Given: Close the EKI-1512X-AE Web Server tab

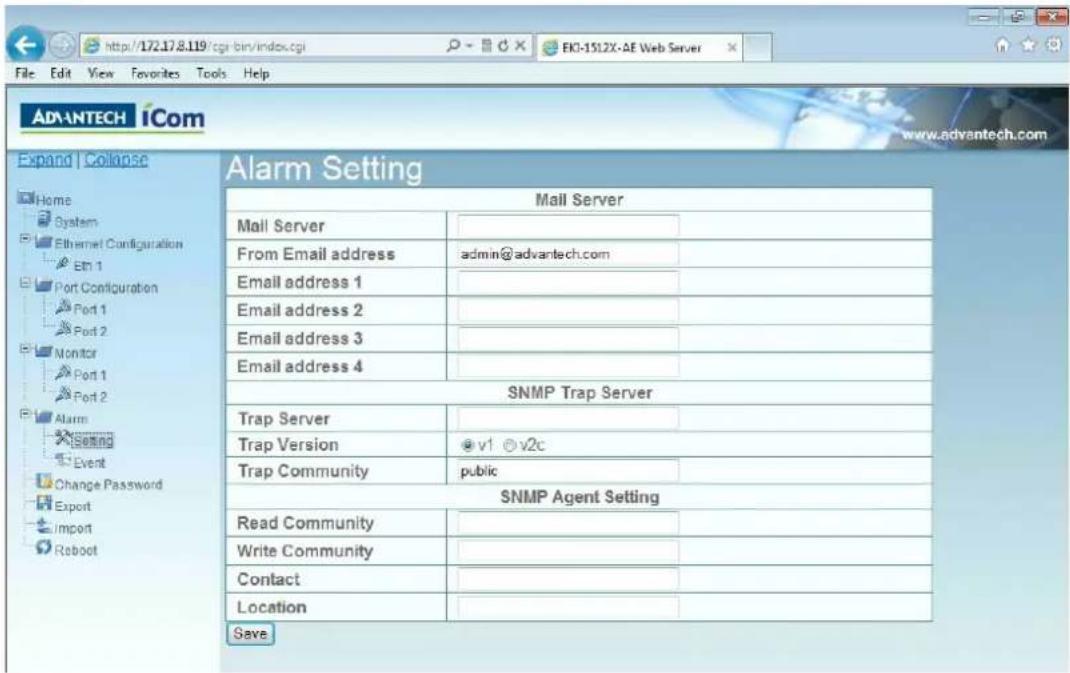Looking at the screenshot, I should pyautogui.click(x=732, y=47).
